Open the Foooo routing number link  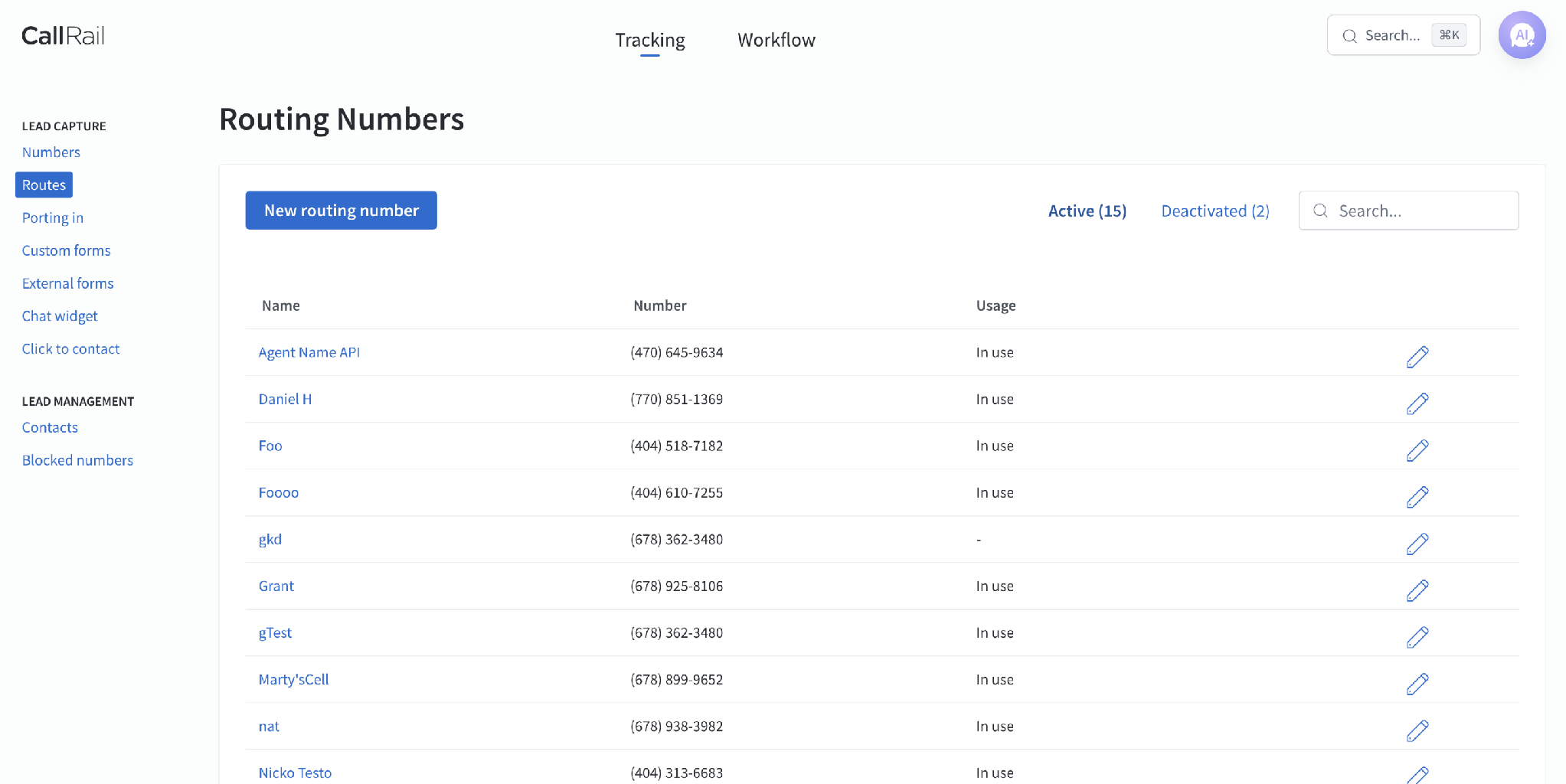point(279,492)
